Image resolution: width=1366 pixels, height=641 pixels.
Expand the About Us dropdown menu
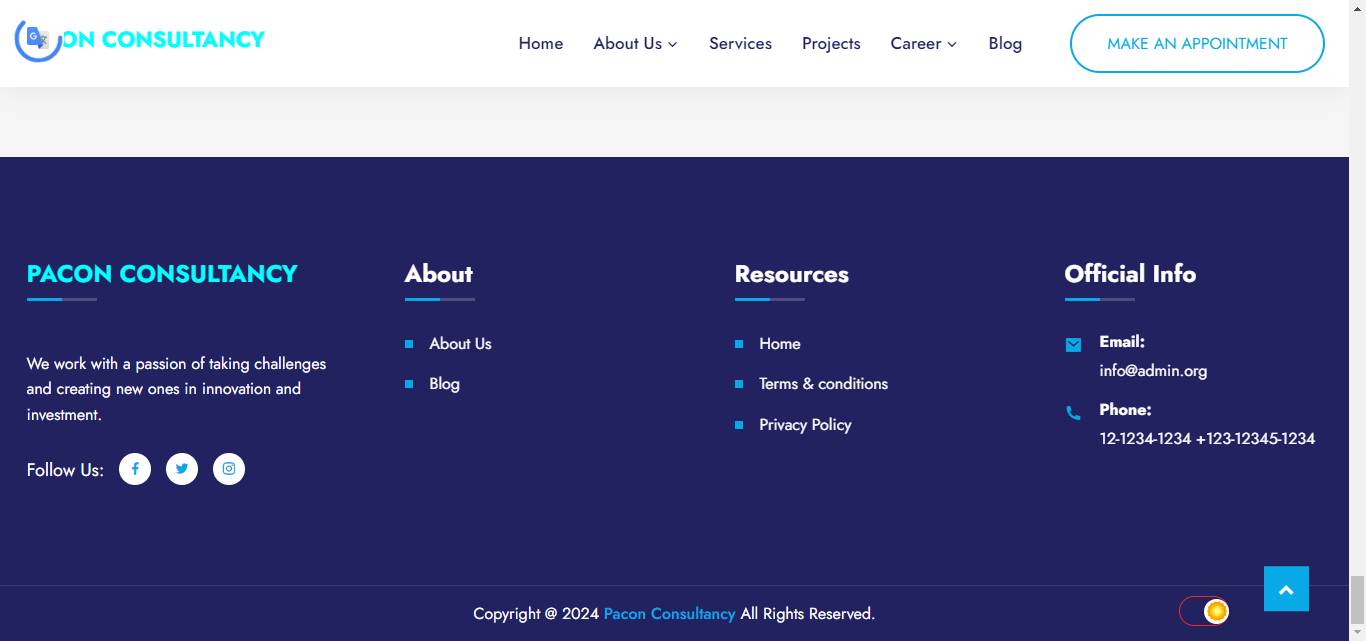click(x=635, y=44)
